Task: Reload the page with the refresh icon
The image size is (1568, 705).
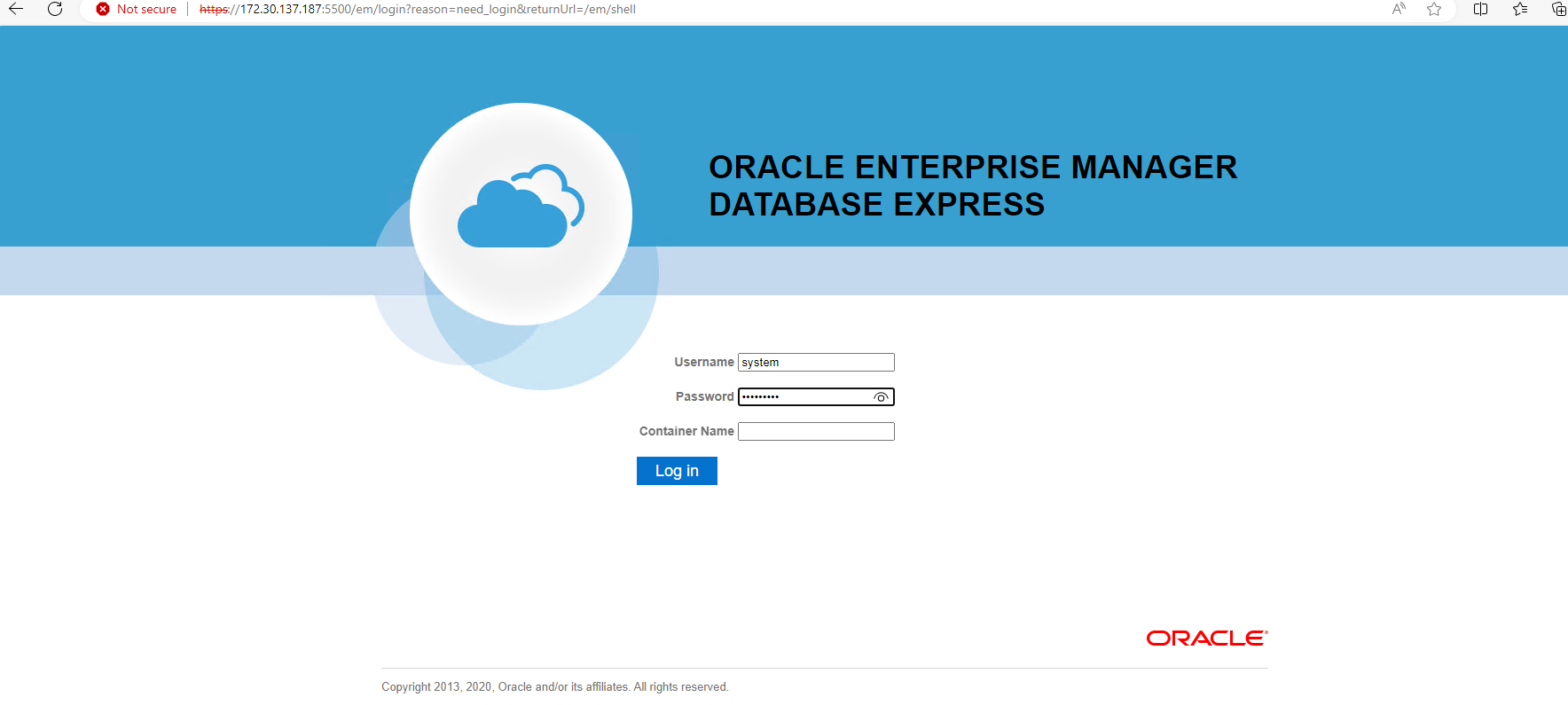Action: (x=55, y=9)
